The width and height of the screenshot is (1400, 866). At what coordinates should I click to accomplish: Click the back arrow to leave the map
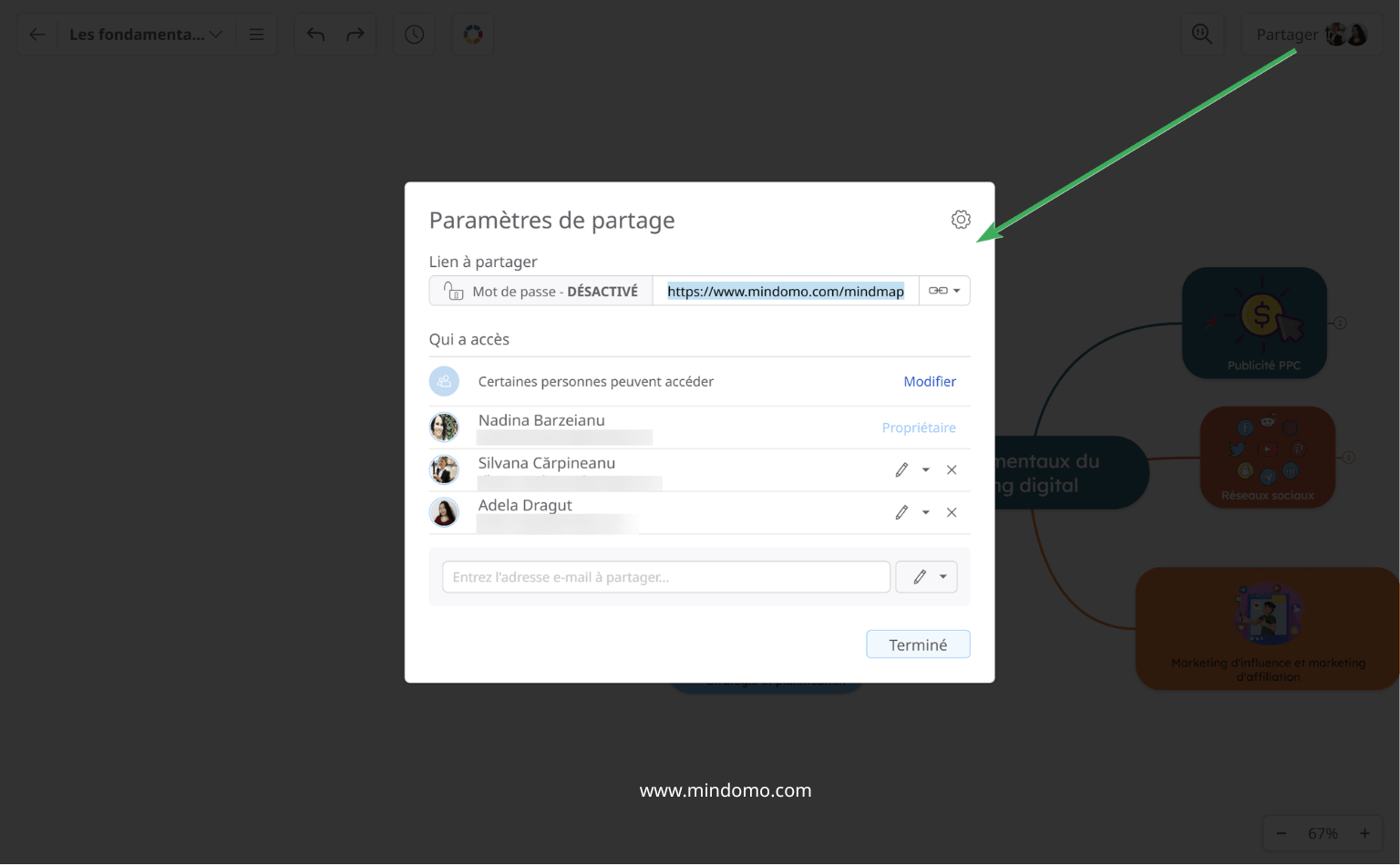36,34
